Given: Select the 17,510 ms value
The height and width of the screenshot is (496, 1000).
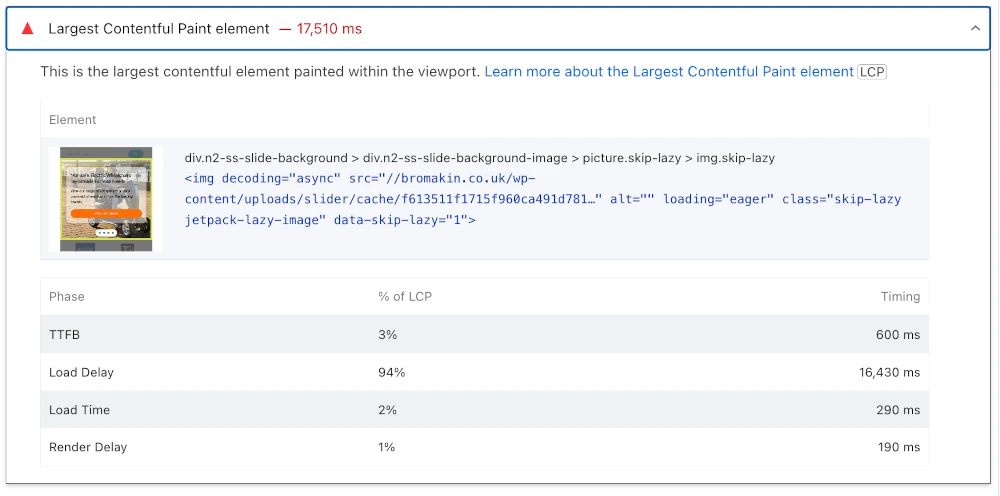Looking at the screenshot, I should tap(329, 29).
